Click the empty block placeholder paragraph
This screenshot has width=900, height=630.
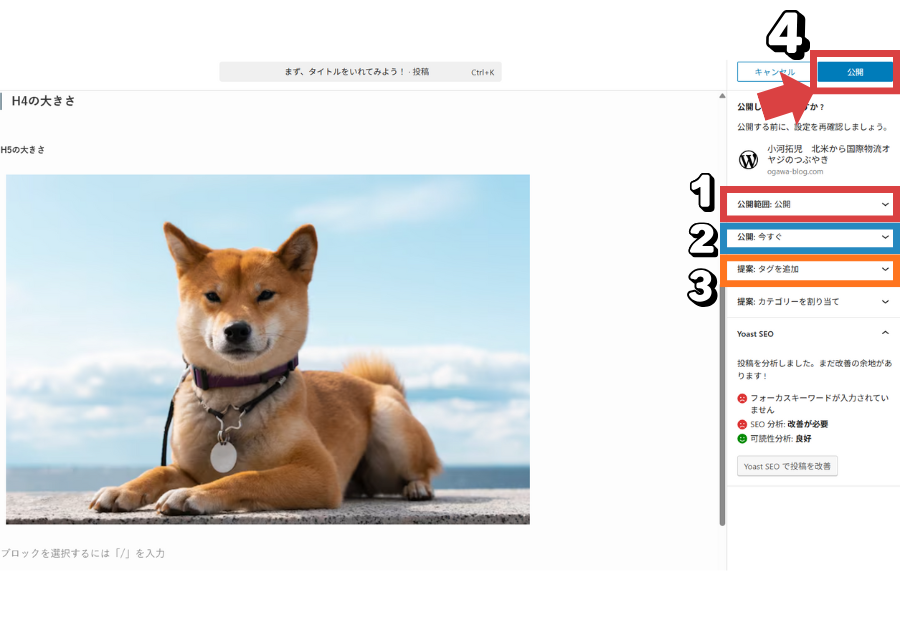point(83,553)
